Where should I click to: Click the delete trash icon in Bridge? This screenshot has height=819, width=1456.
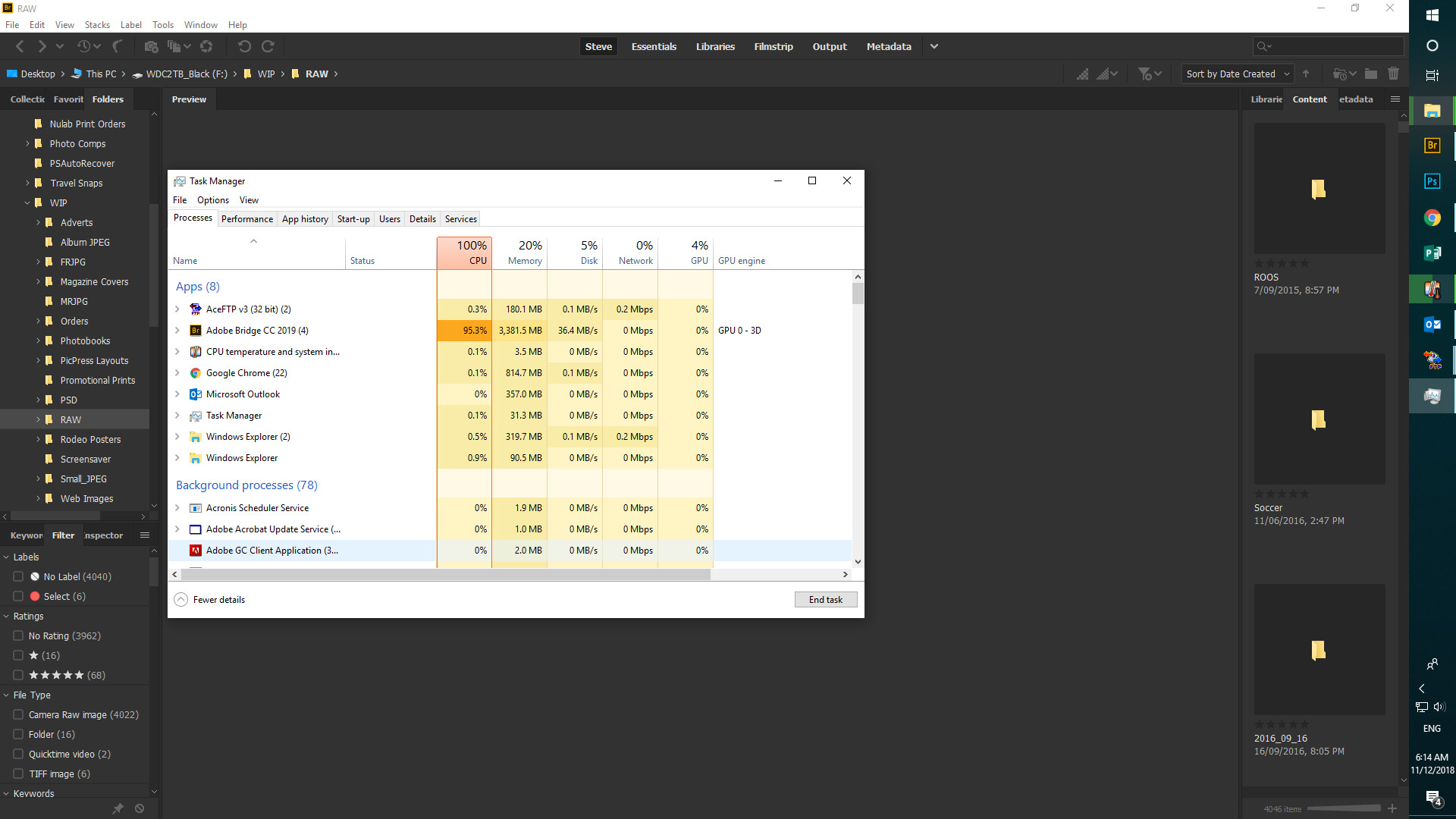[1393, 74]
